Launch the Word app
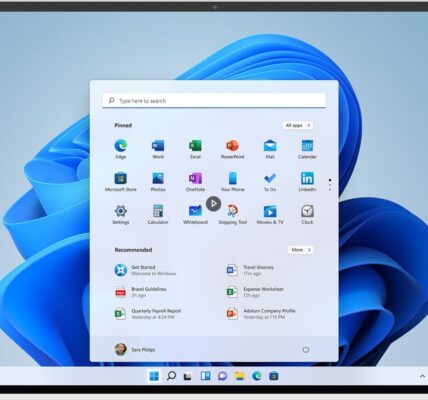 click(x=158, y=149)
